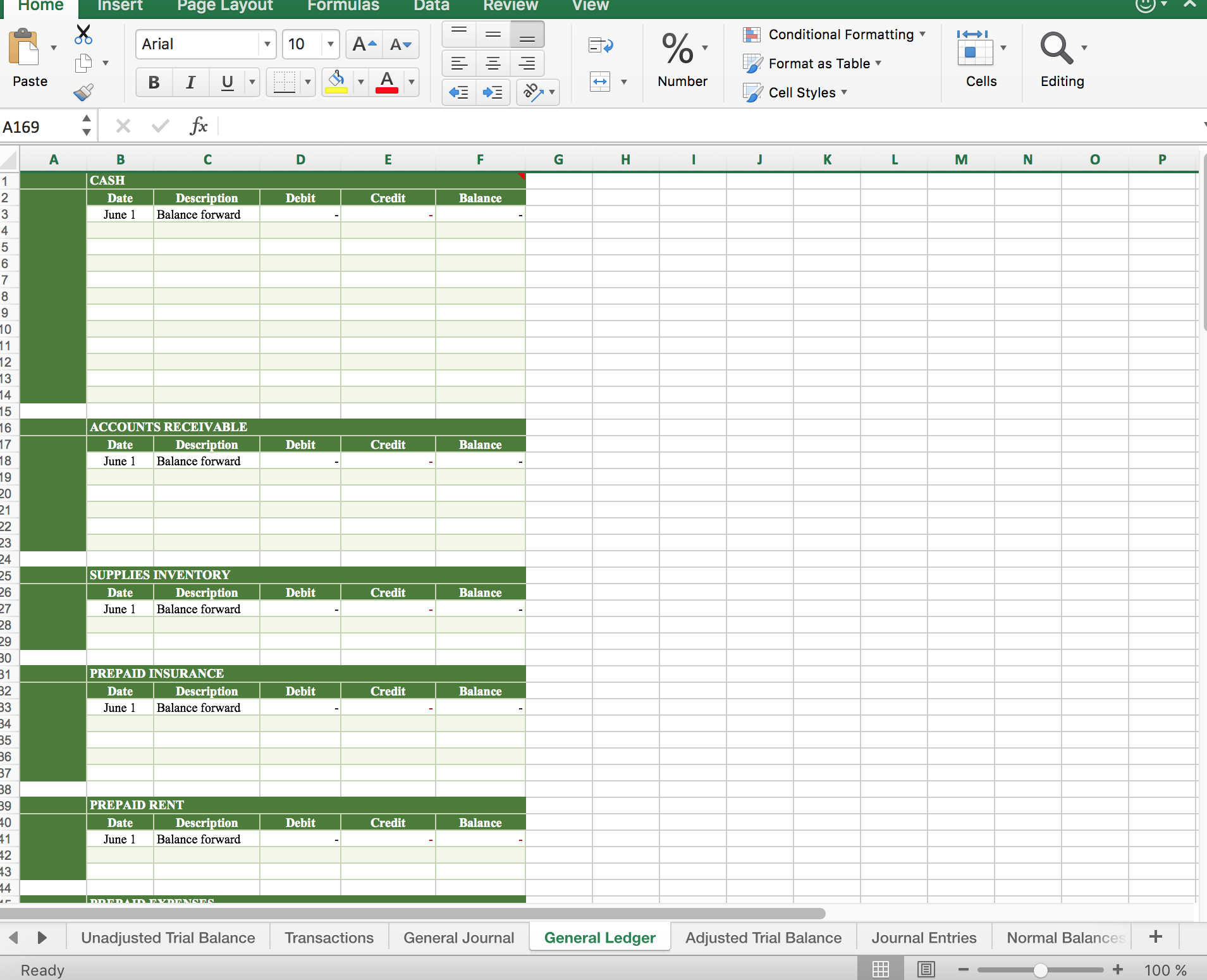Screen dimensions: 1207x980
Task: Open the Data ribbon tab
Action: coord(432,6)
